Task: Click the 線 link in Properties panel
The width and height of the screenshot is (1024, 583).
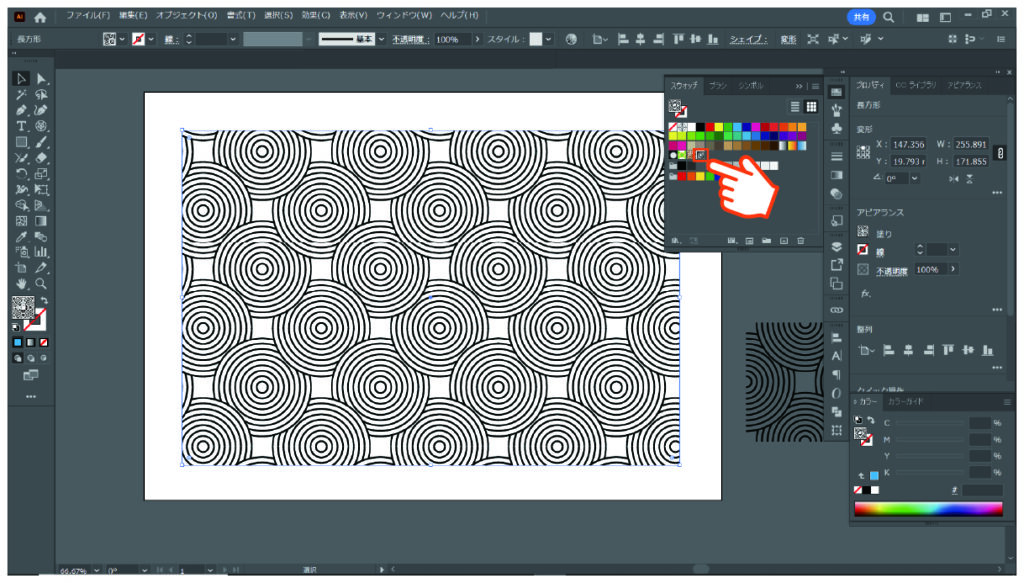Action: click(x=880, y=253)
